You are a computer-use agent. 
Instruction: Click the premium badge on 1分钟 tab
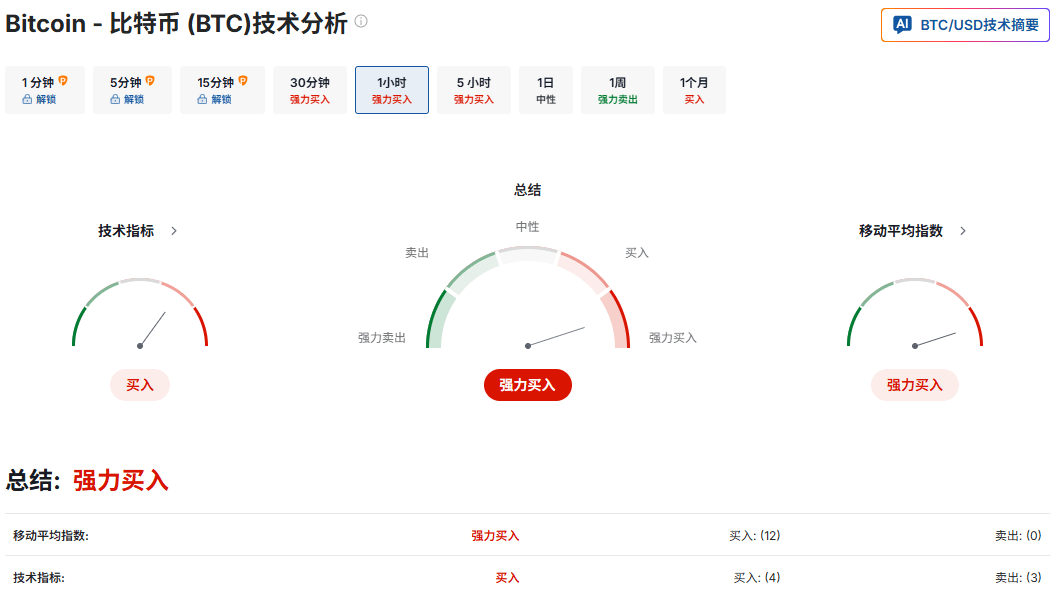pos(63,81)
